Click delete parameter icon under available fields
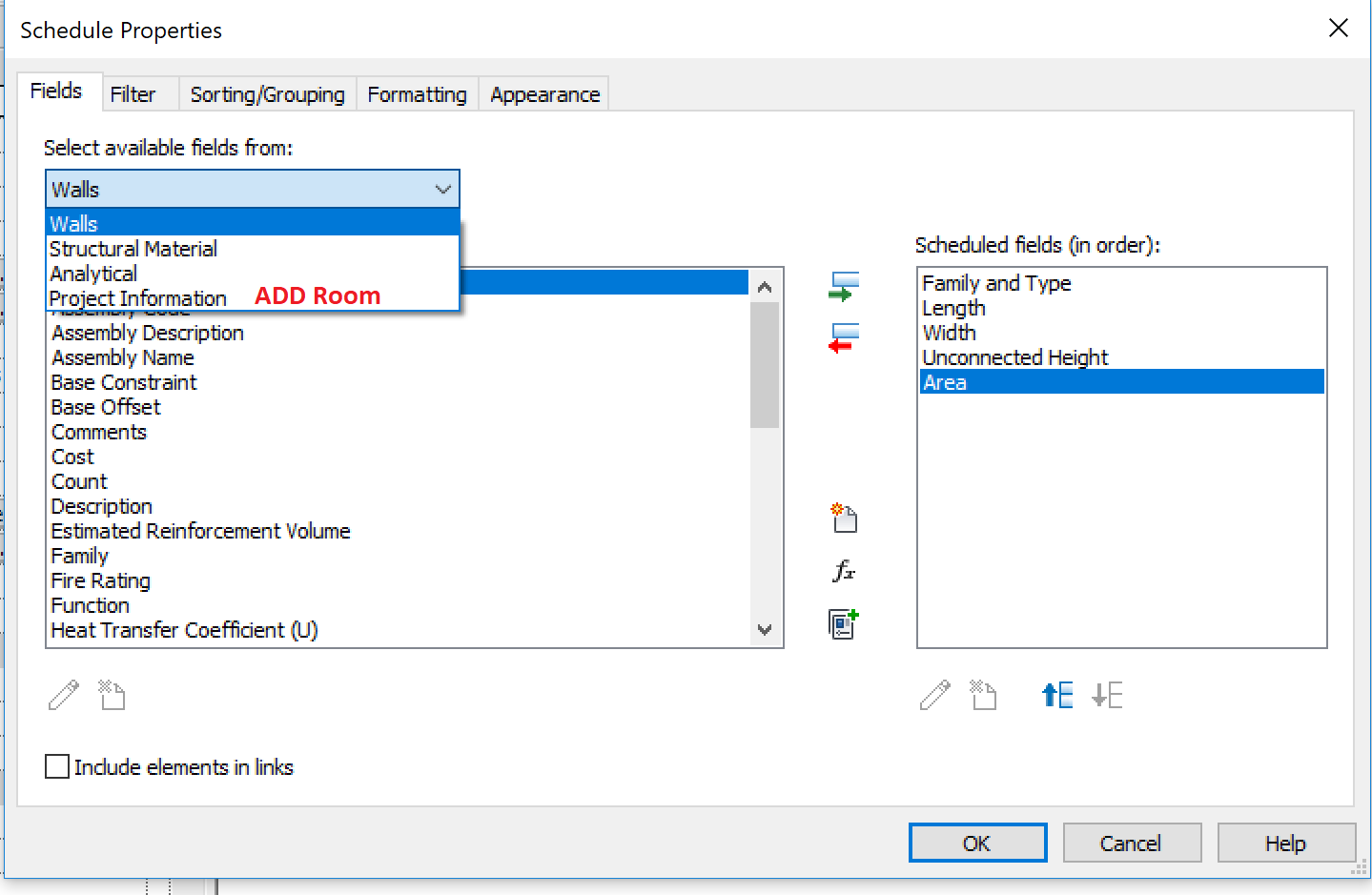This screenshot has height=895, width=1372. click(x=113, y=695)
